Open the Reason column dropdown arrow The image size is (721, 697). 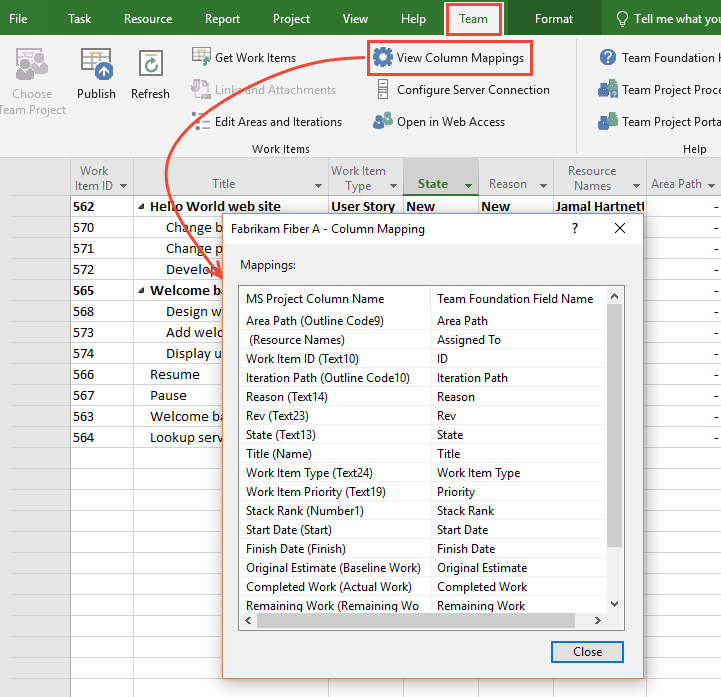coord(543,186)
